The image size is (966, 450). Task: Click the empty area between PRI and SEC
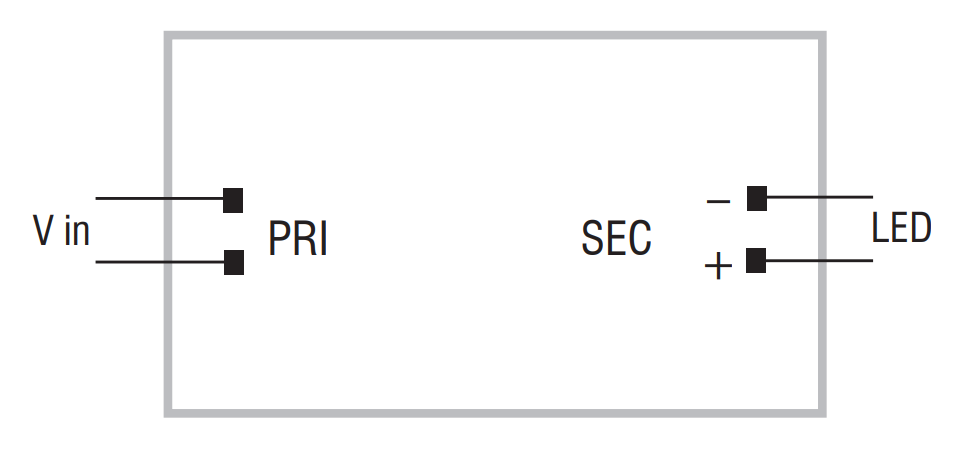click(455, 239)
